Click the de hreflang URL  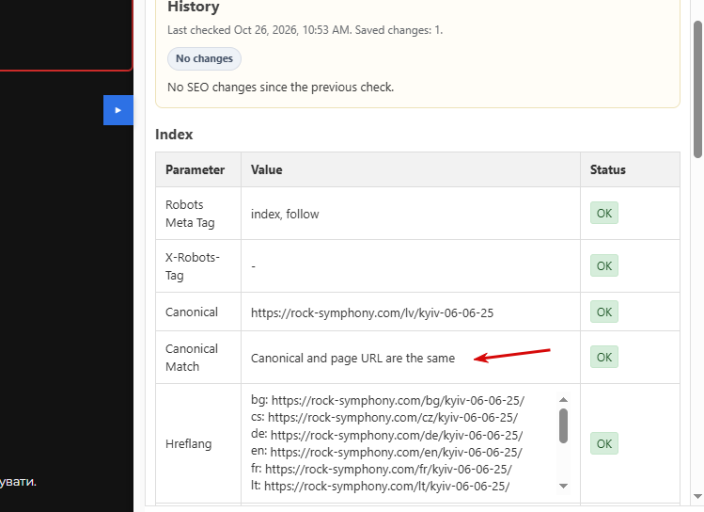(397, 435)
